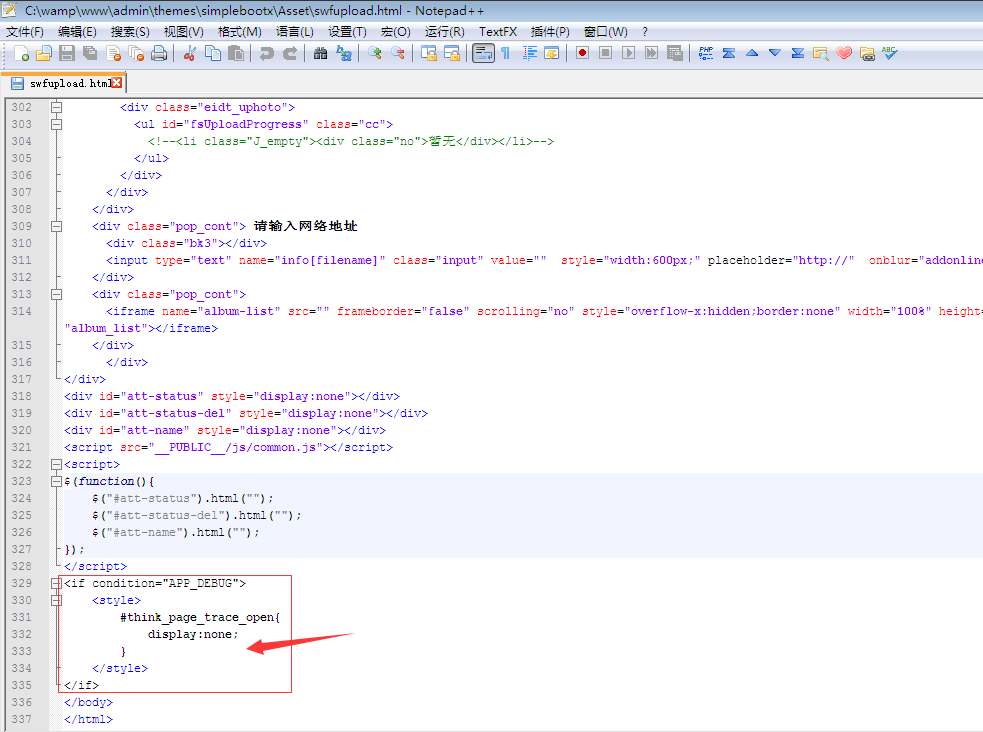
Task: Stop macro recording with the square icon
Action: (605, 53)
